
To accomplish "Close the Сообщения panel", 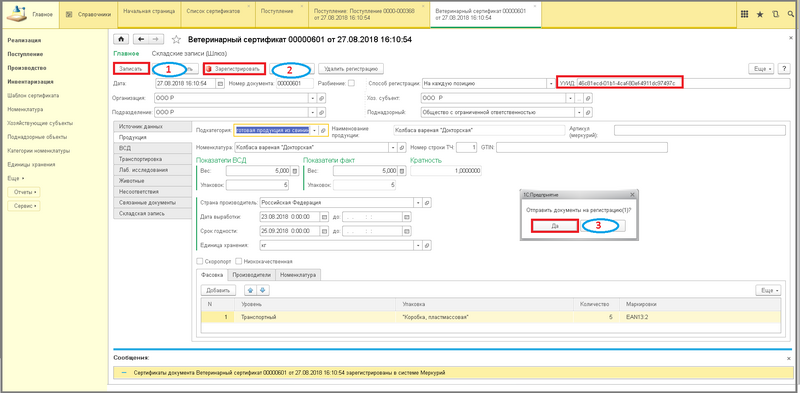I will pyautogui.click(x=788, y=358).
